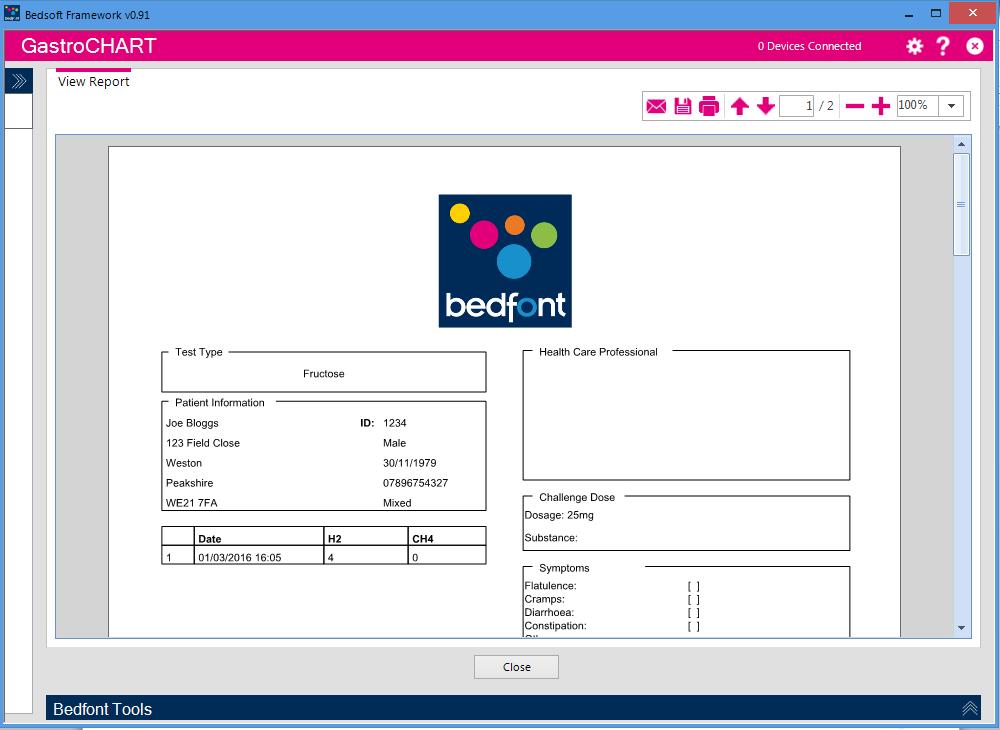The image size is (1000, 730).
Task: Print the report
Action: 709,106
